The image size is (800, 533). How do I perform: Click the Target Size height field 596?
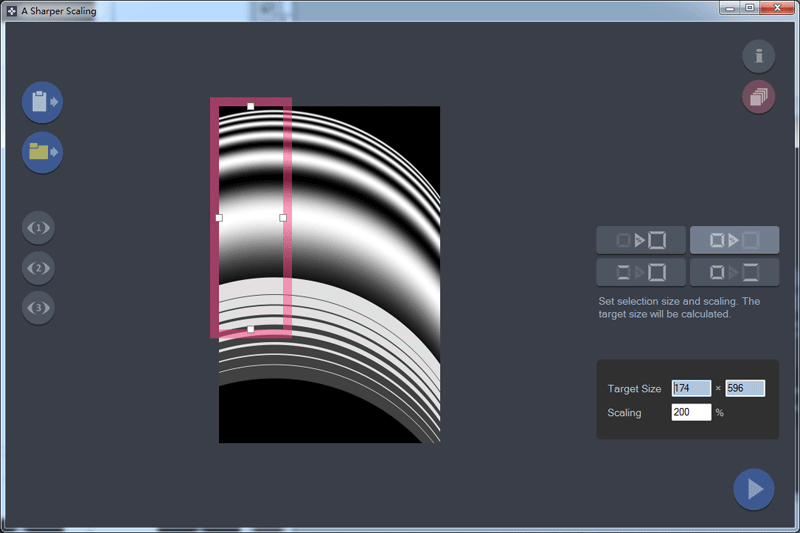coord(745,388)
